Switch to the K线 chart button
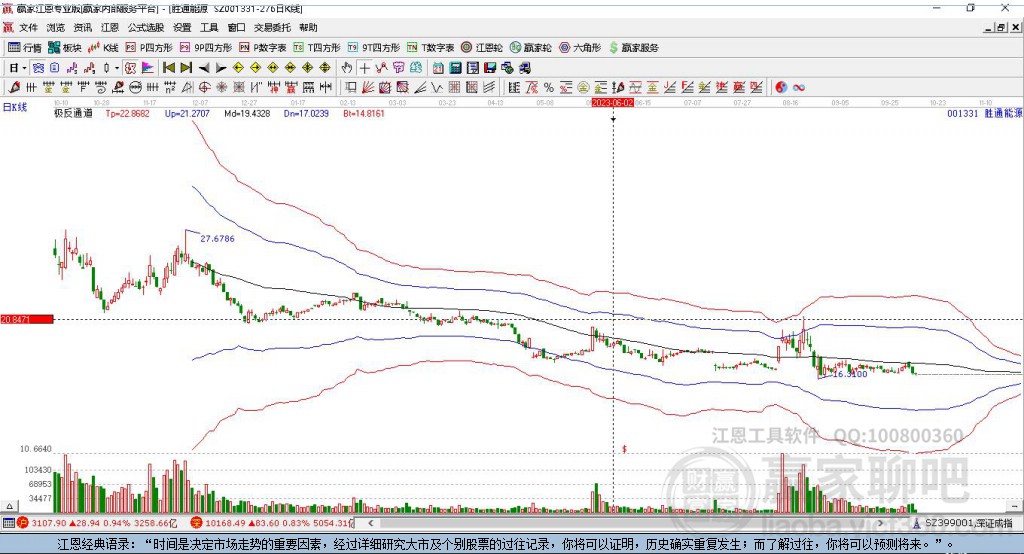Viewport: 1024px width, 554px height. 103,48
